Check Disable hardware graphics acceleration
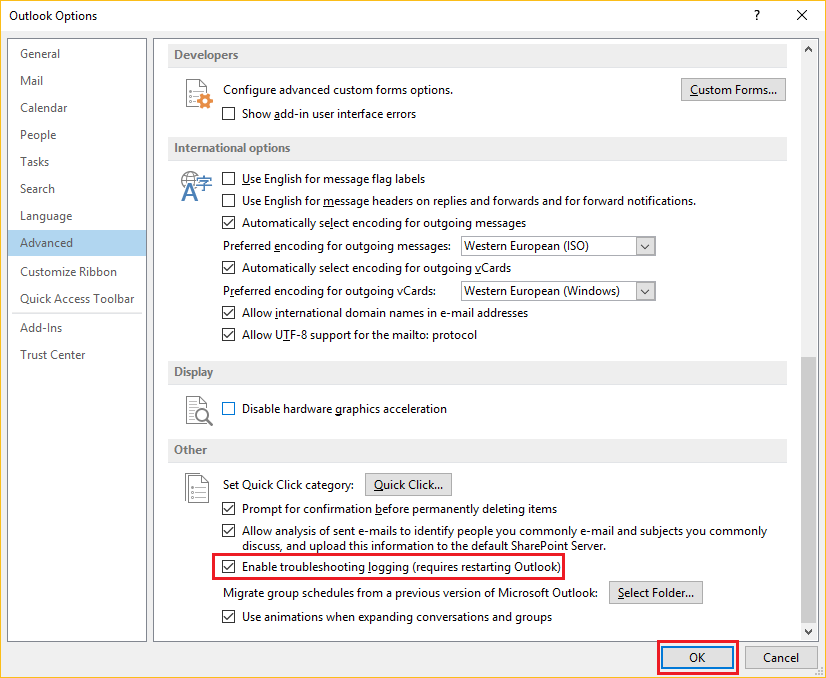The height and width of the screenshot is (678, 826). point(228,408)
